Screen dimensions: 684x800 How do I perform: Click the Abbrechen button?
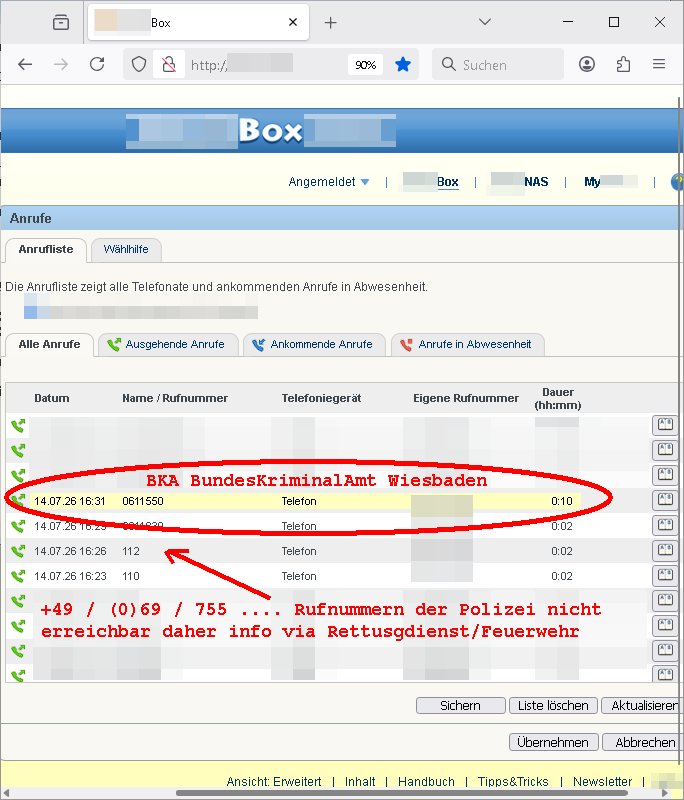pyautogui.click(x=644, y=742)
